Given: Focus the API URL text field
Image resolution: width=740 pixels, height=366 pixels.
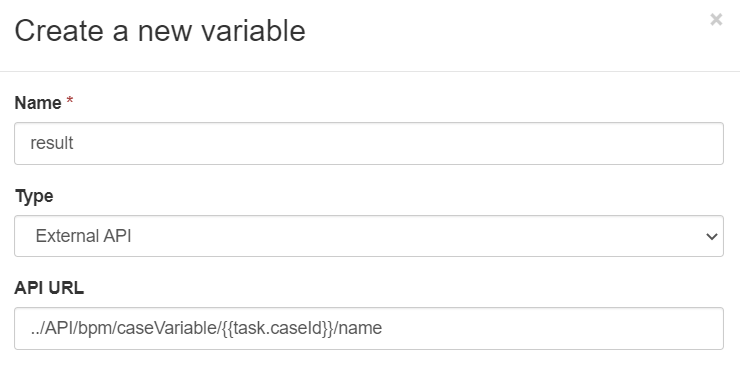Looking at the screenshot, I should click(x=369, y=328).
